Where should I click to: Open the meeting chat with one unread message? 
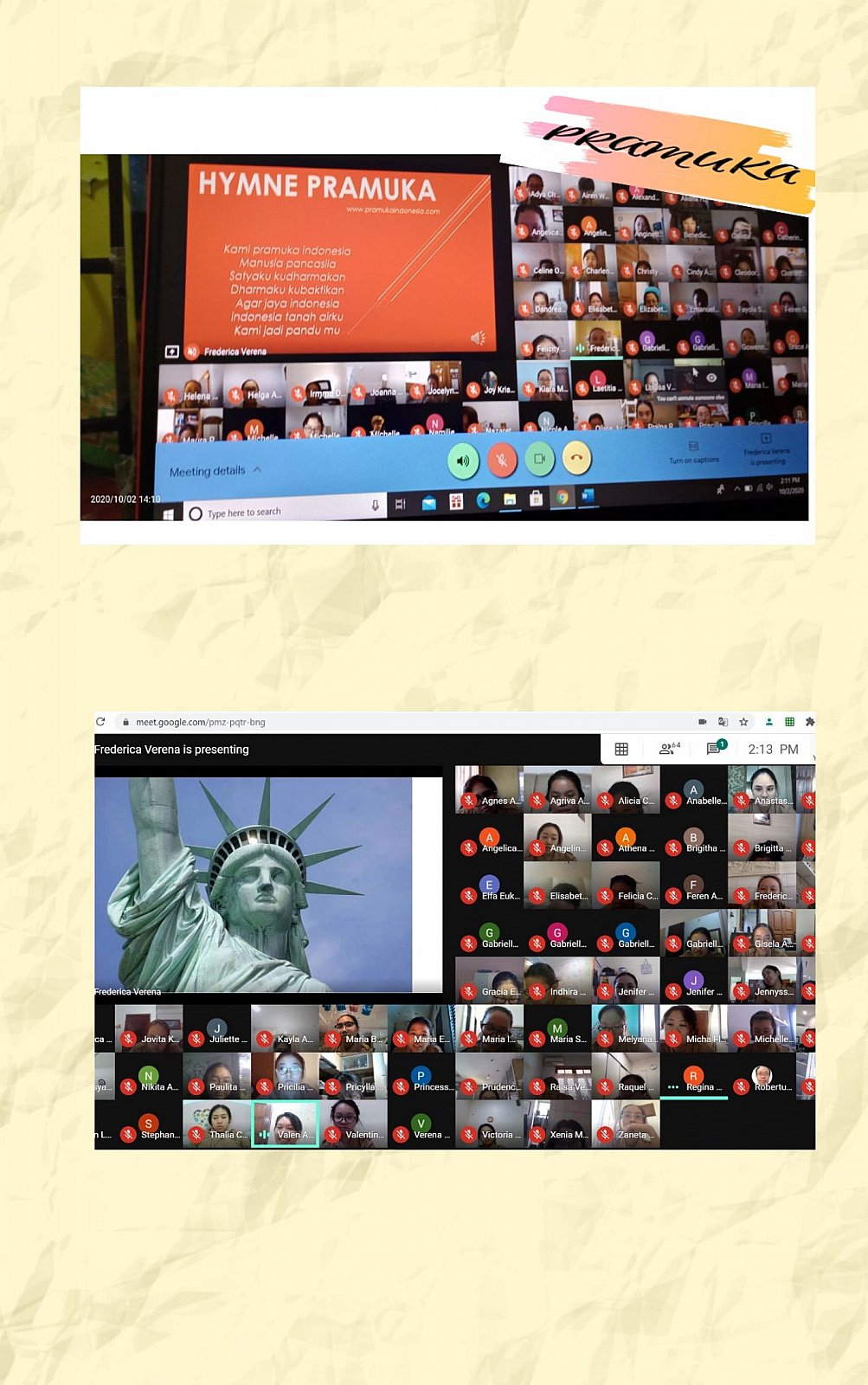click(x=716, y=748)
